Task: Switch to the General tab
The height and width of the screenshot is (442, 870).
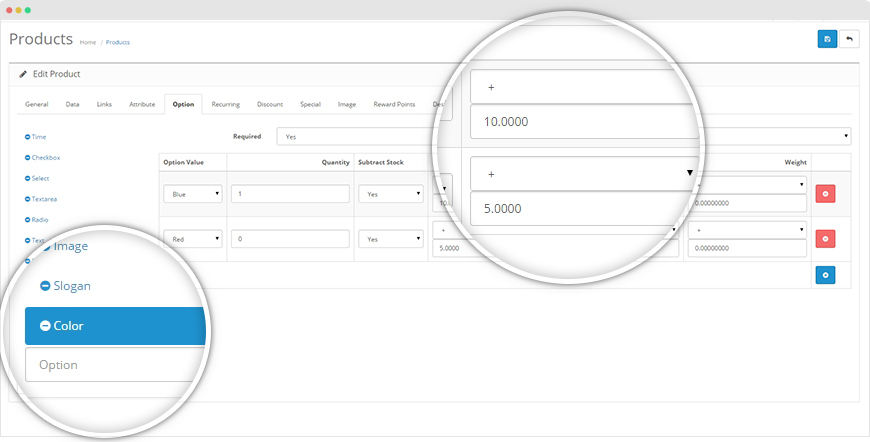Action: (37, 104)
